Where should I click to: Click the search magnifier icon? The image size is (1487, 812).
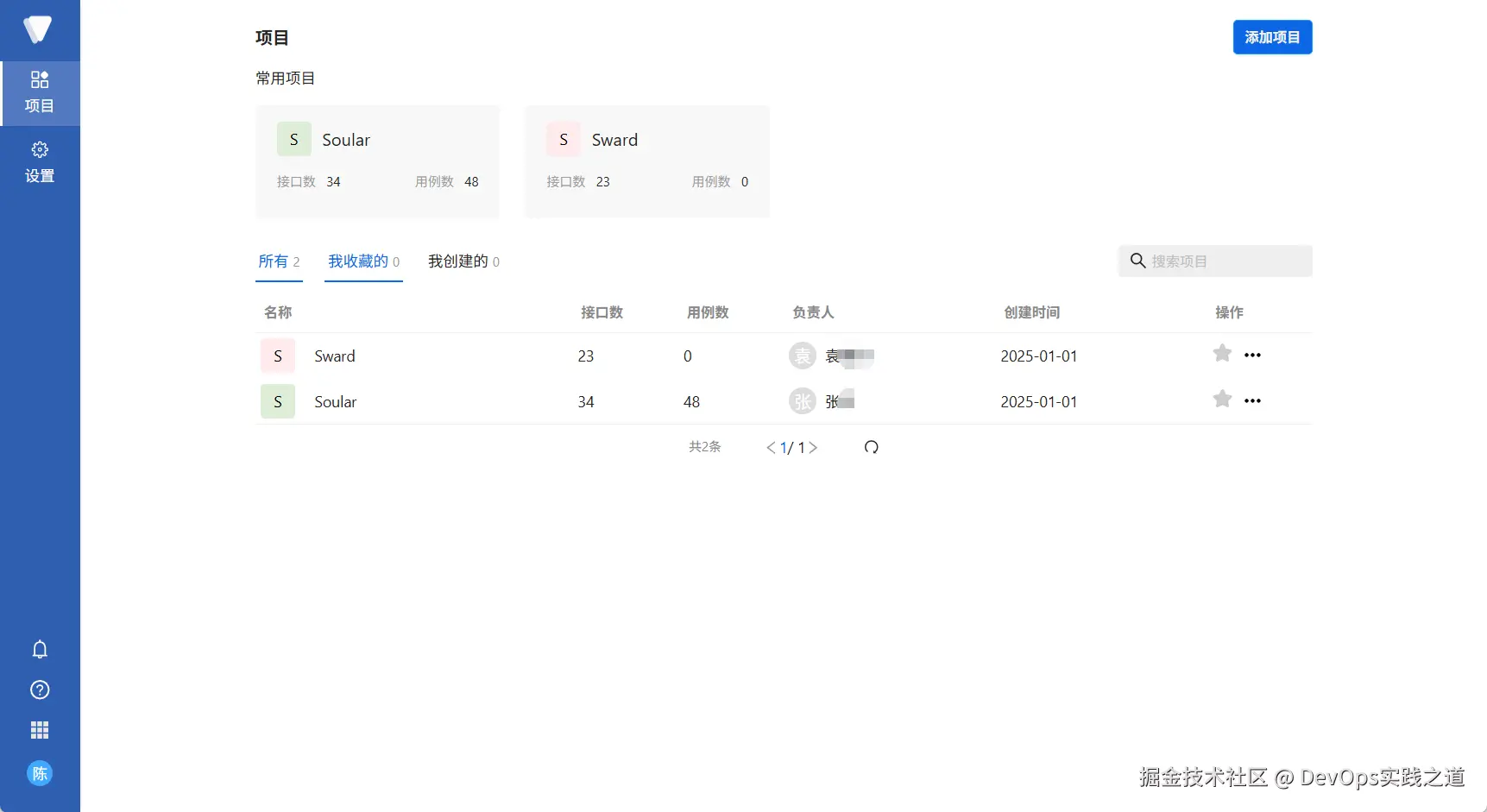(x=1138, y=261)
